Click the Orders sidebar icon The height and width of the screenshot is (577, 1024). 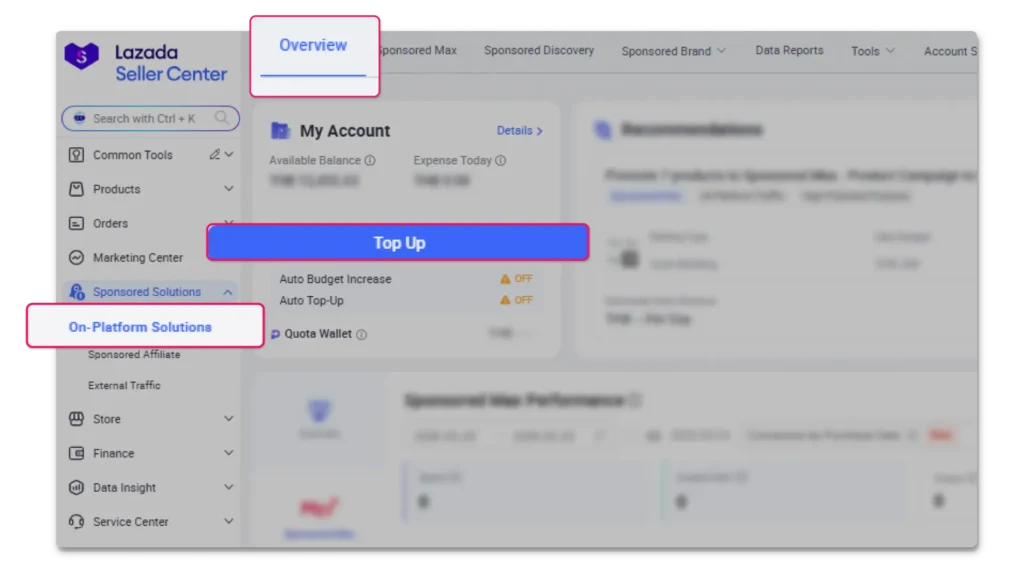(76, 223)
